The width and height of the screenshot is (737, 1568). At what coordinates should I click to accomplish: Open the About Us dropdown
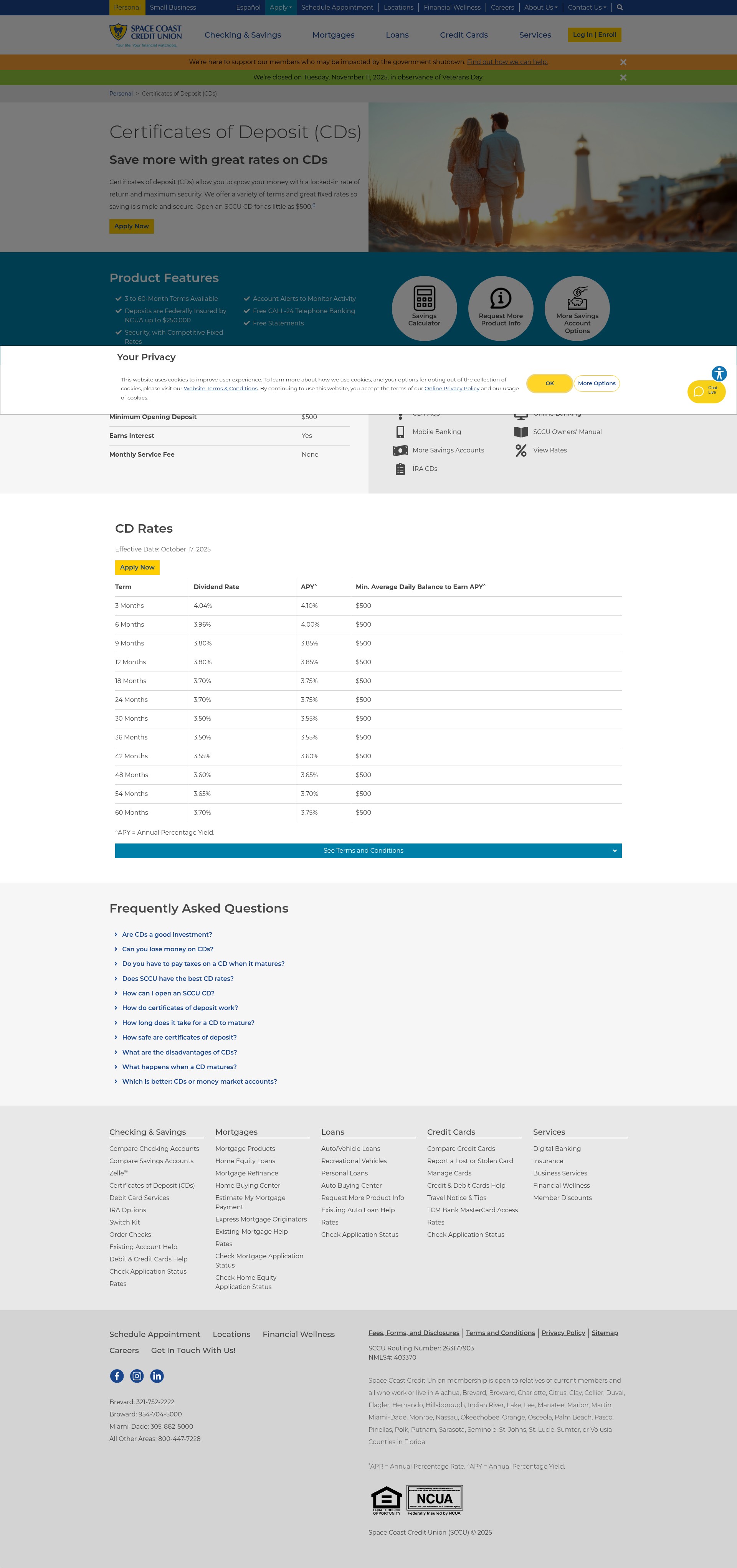click(x=541, y=7)
